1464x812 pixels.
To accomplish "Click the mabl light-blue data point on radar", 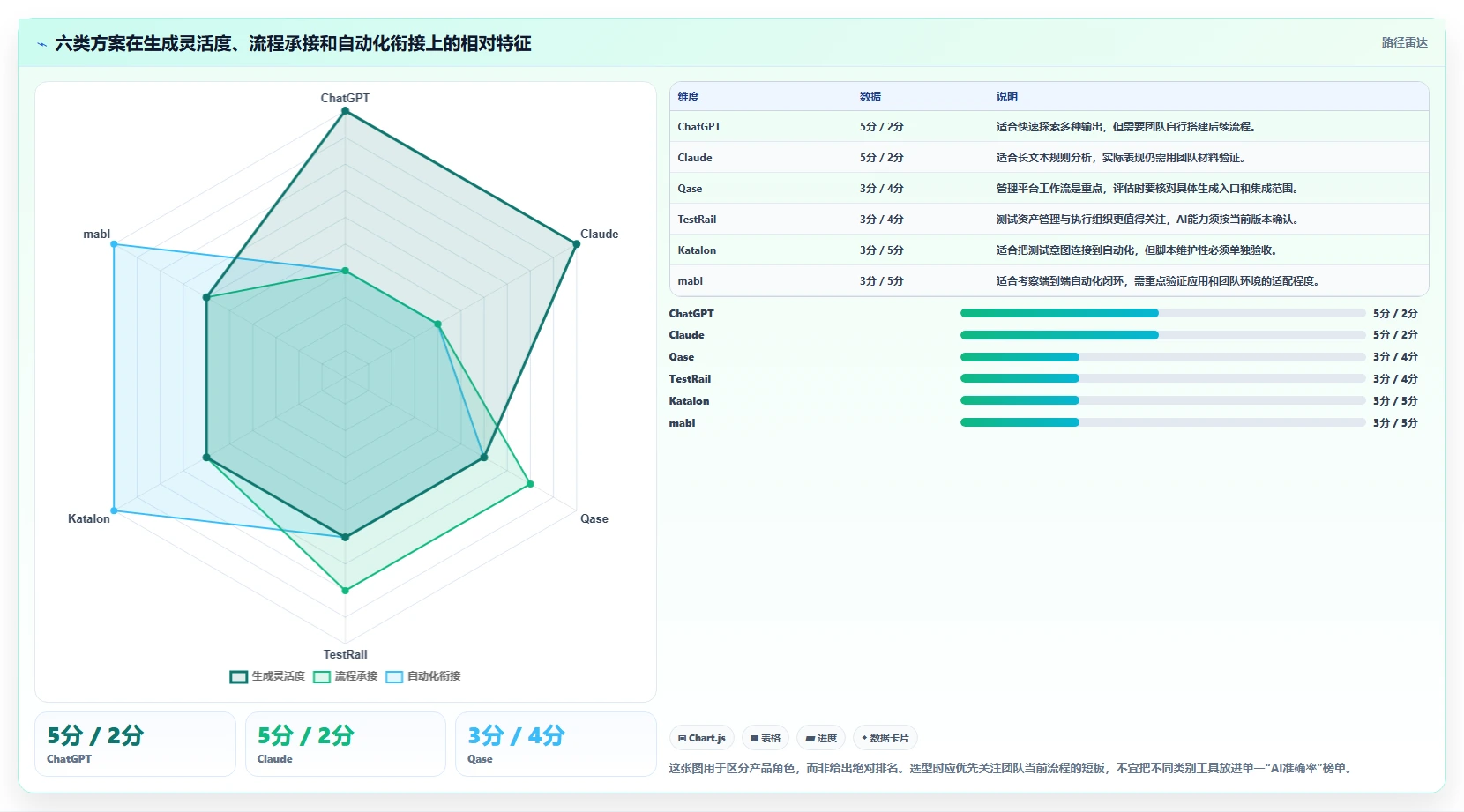I will coord(114,244).
